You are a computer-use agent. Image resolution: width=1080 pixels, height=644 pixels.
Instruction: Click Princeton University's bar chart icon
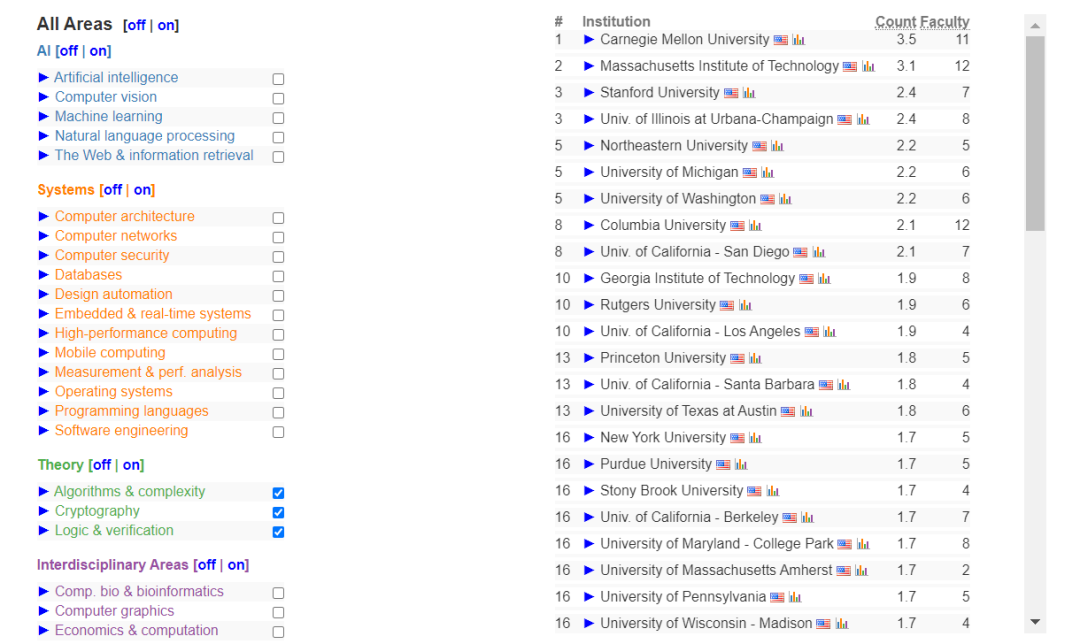point(755,358)
